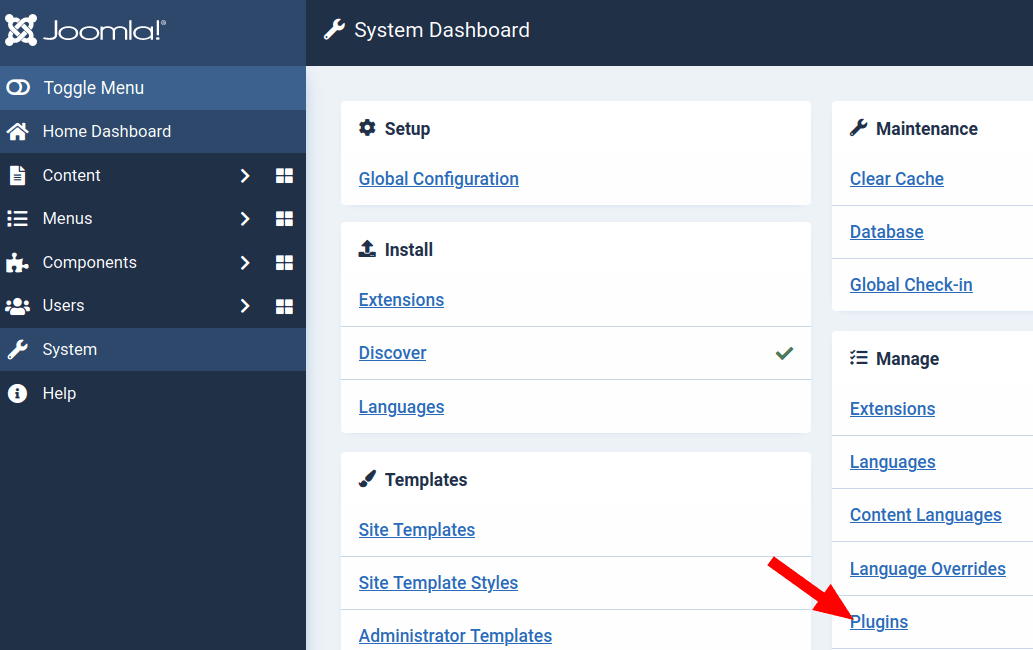Click the System wrench icon in sidebar

[x=17, y=350]
